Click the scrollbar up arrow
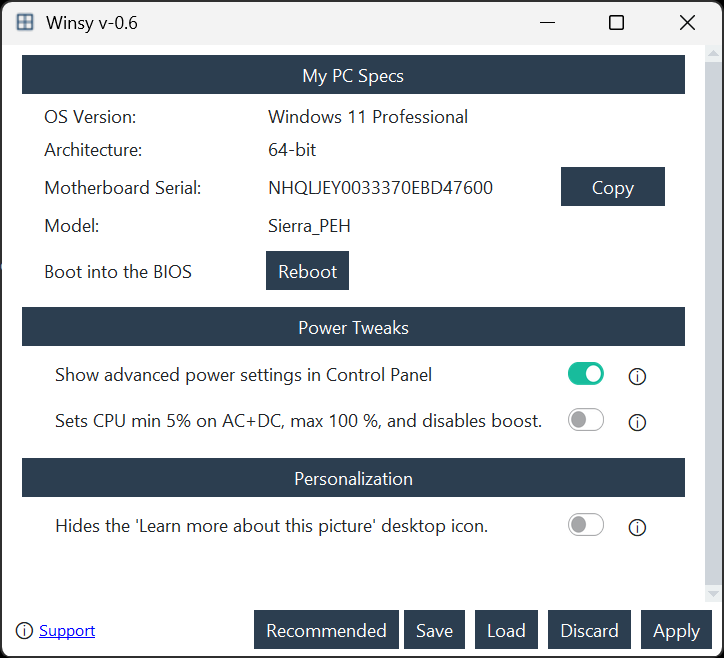724x658 pixels. pyautogui.click(x=713, y=54)
